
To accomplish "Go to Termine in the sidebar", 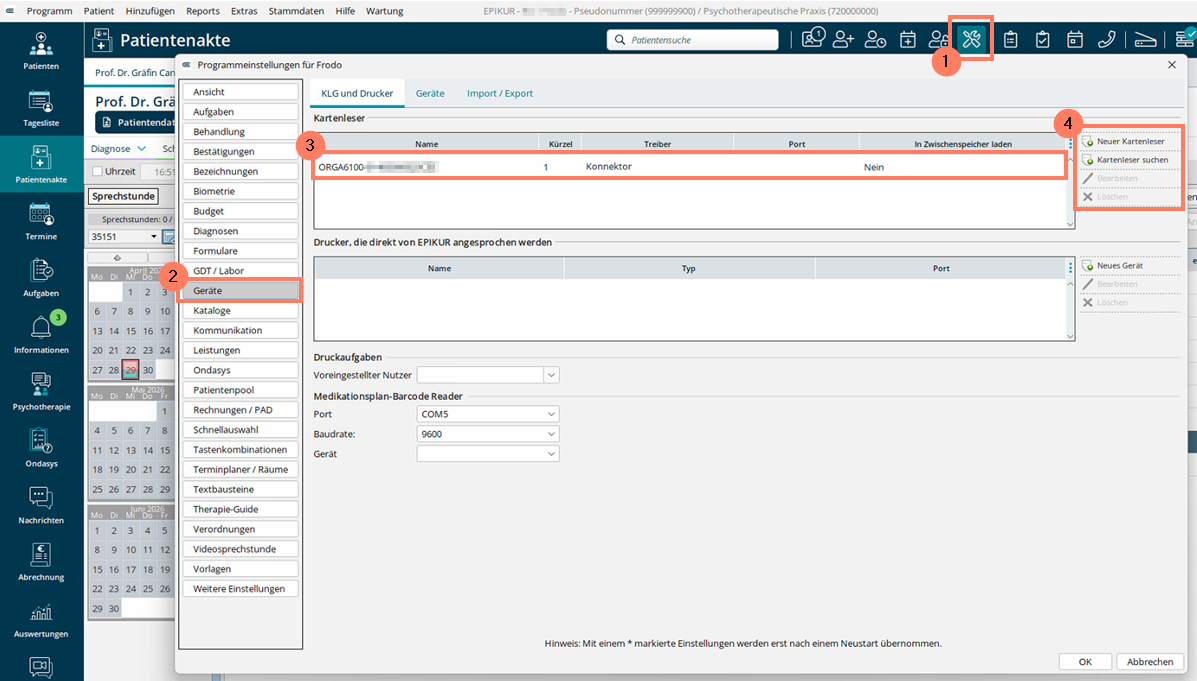I will click(41, 221).
